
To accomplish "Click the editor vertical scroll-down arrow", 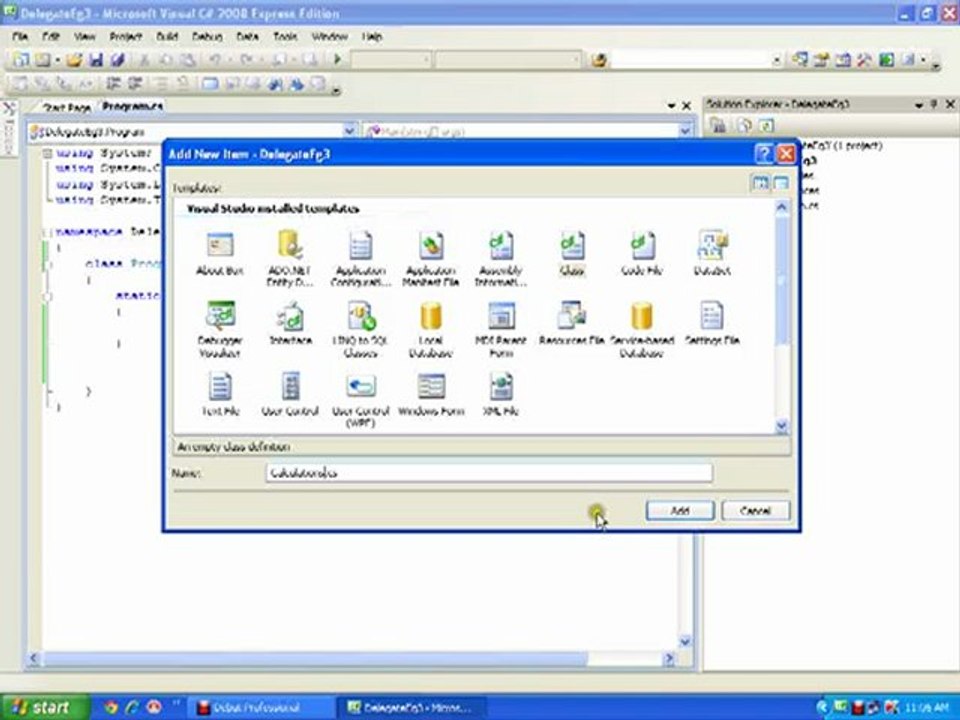I will pos(685,642).
